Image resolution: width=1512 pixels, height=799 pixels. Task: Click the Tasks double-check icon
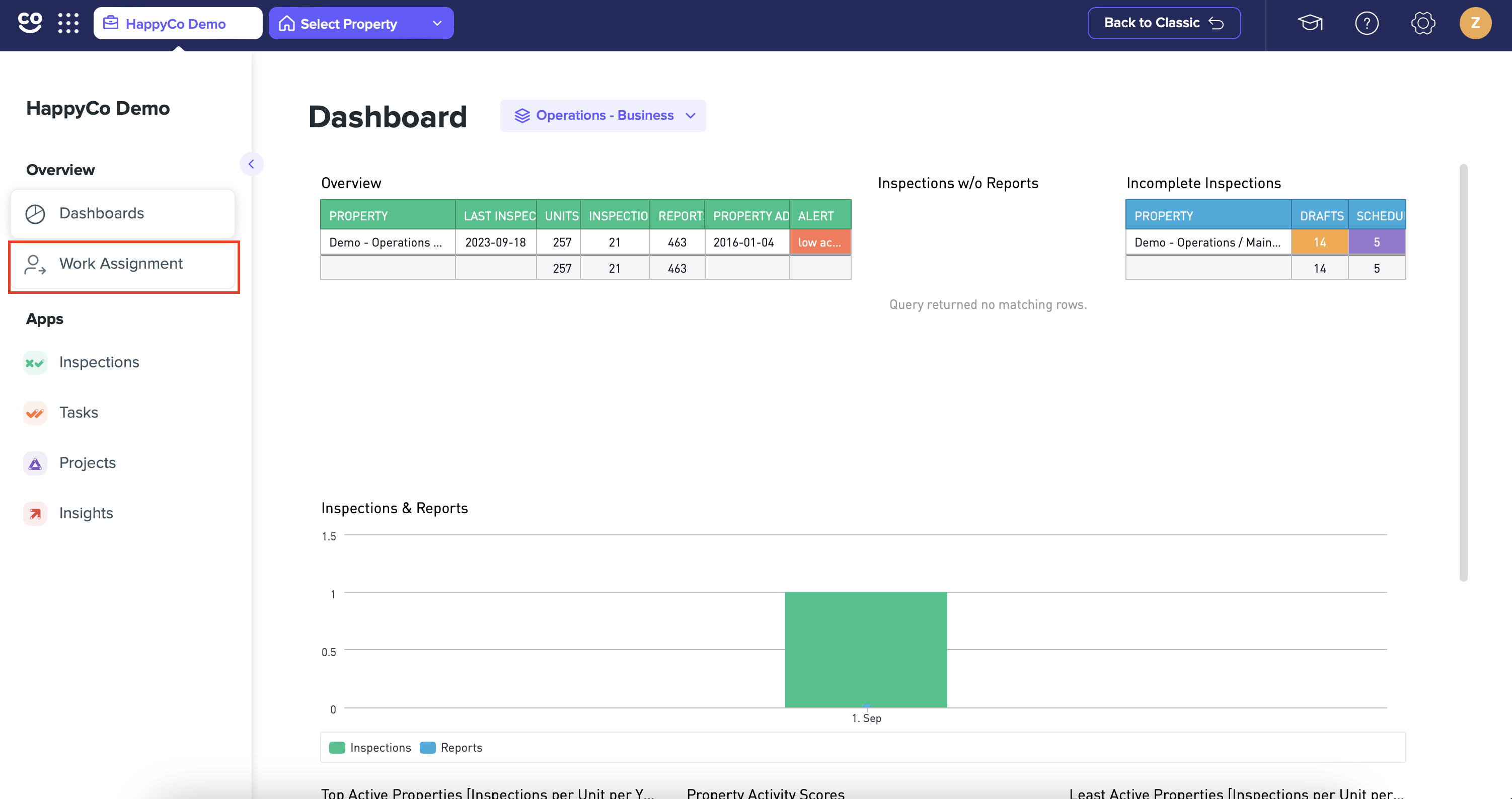[35, 413]
